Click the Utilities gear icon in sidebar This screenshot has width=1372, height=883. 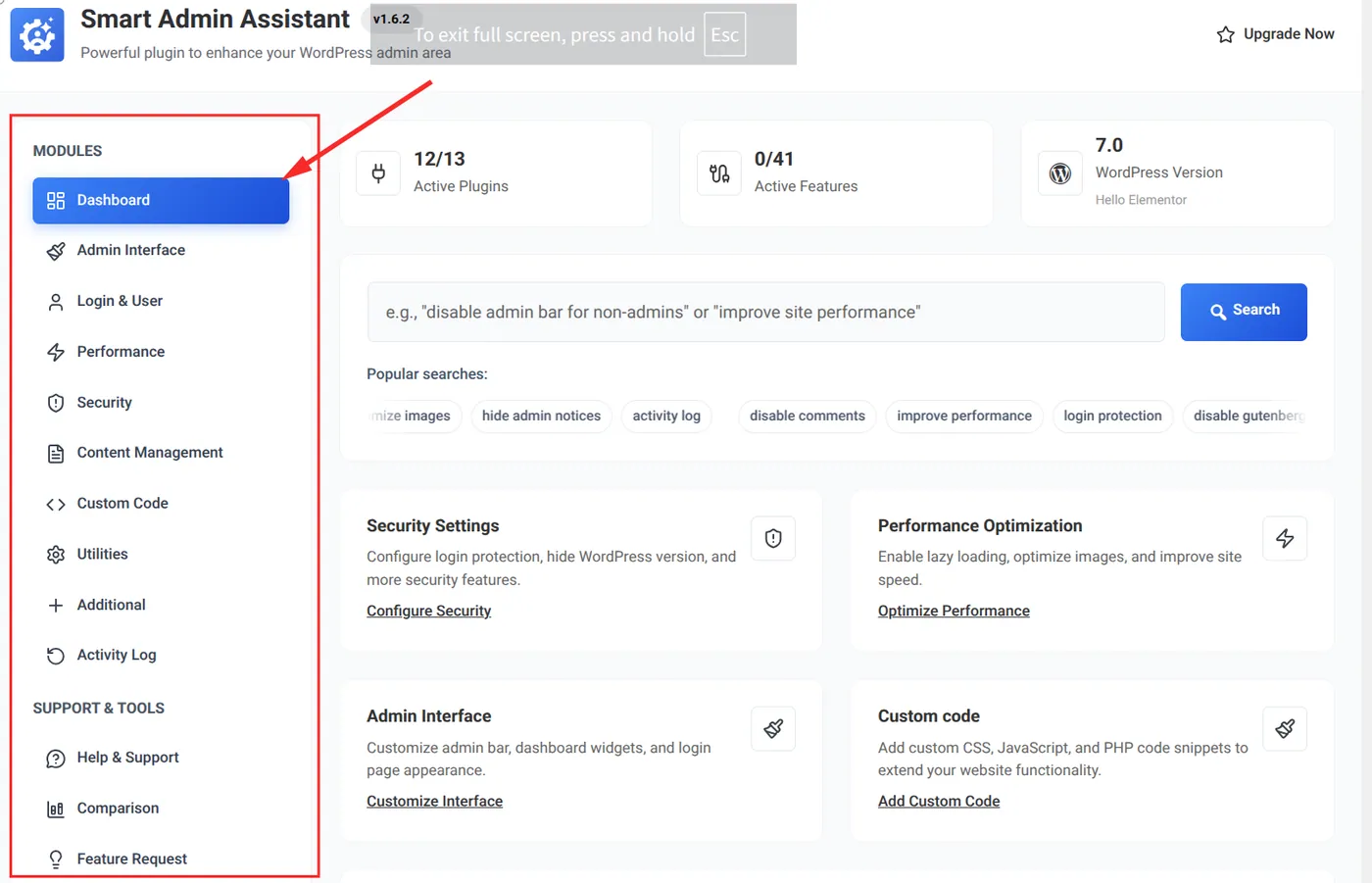click(x=56, y=555)
